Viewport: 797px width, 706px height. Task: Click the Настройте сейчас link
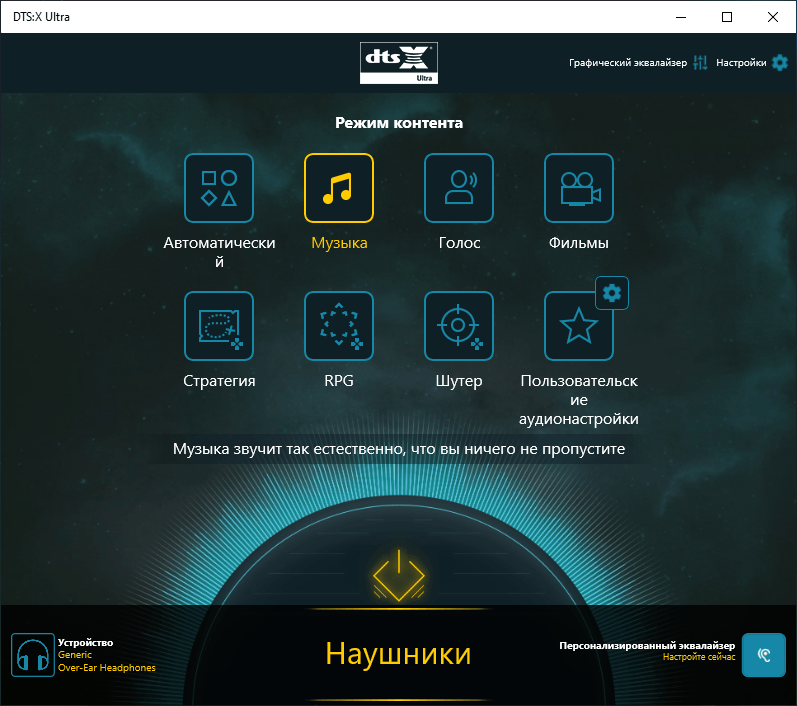click(x=699, y=657)
